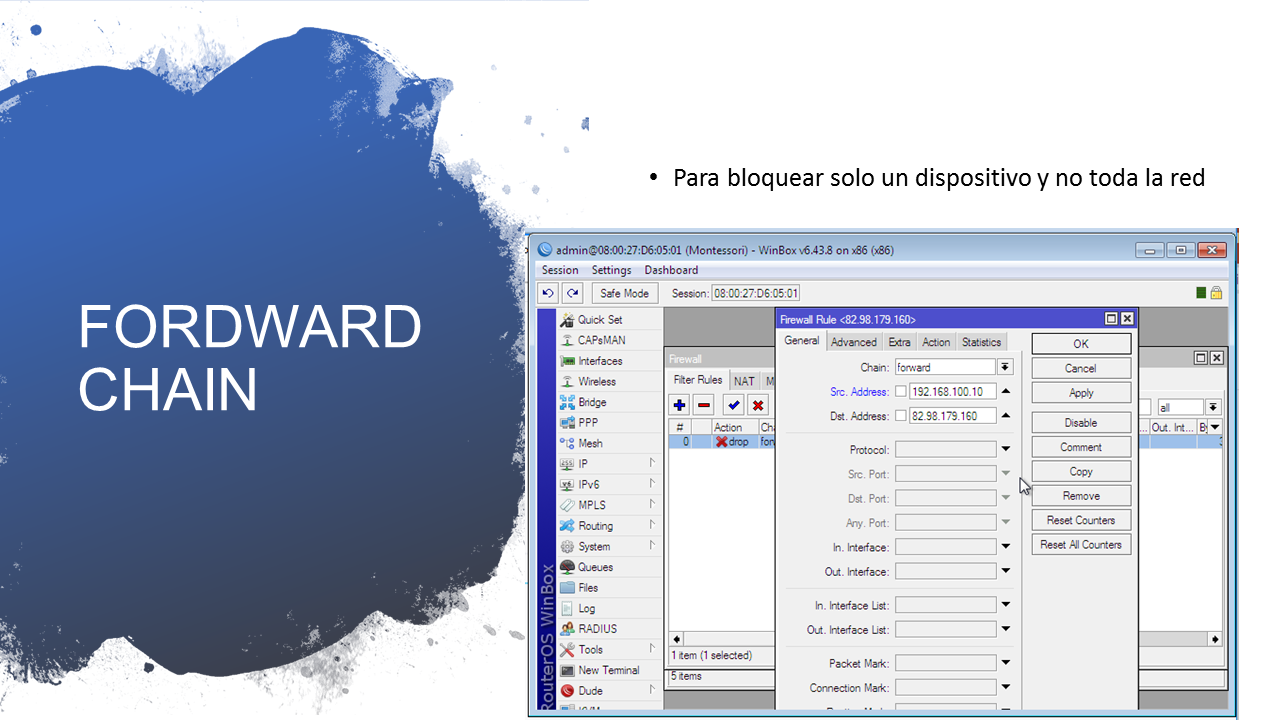The image size is (1280, 720).
Task: Toggle the Safe Mode button
Action: pyautogui.click(x=624, y=293)
